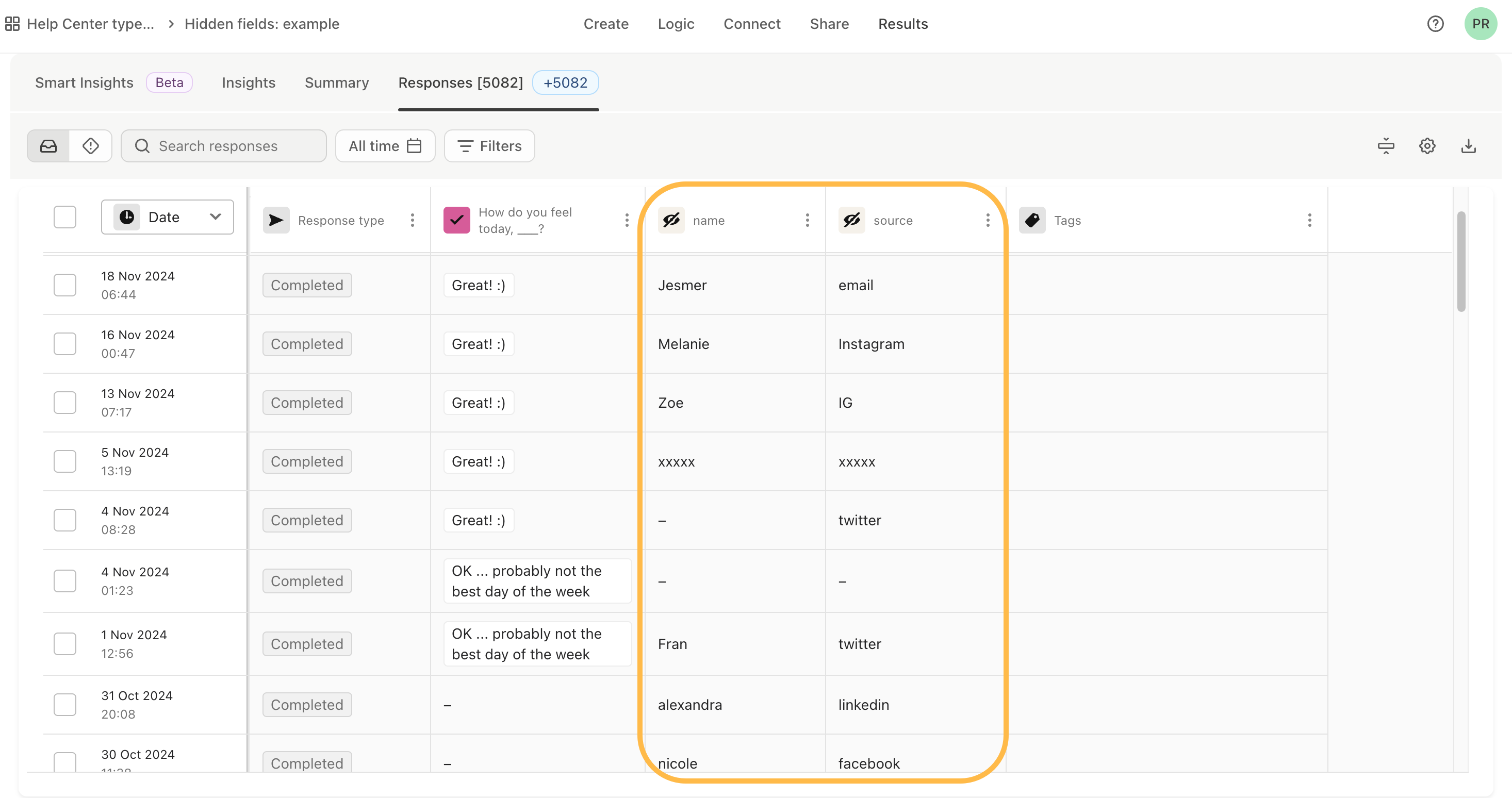Open the All time date range picker
Image resolution: width=1512 pixels, height=798 pixels.
[x=385, y=145]
